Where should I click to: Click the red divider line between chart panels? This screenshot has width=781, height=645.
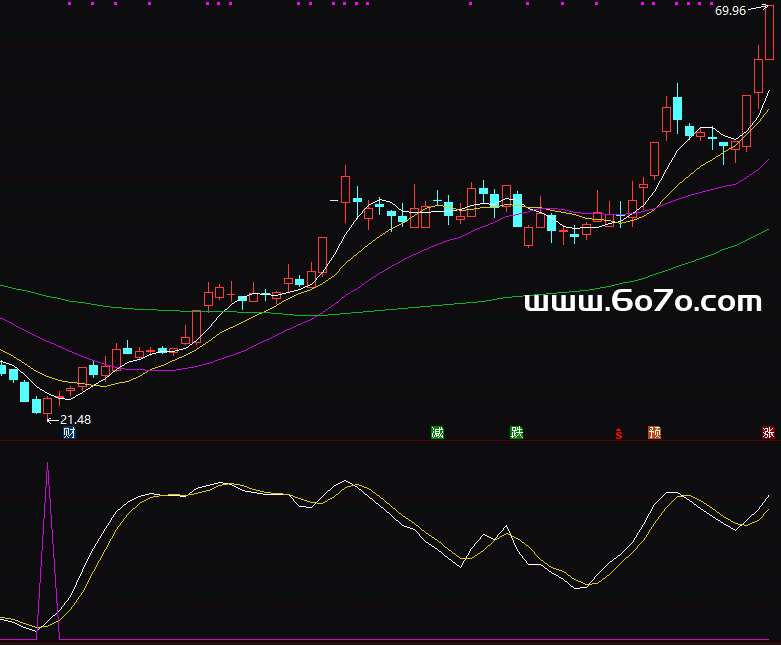coord(390,440)
